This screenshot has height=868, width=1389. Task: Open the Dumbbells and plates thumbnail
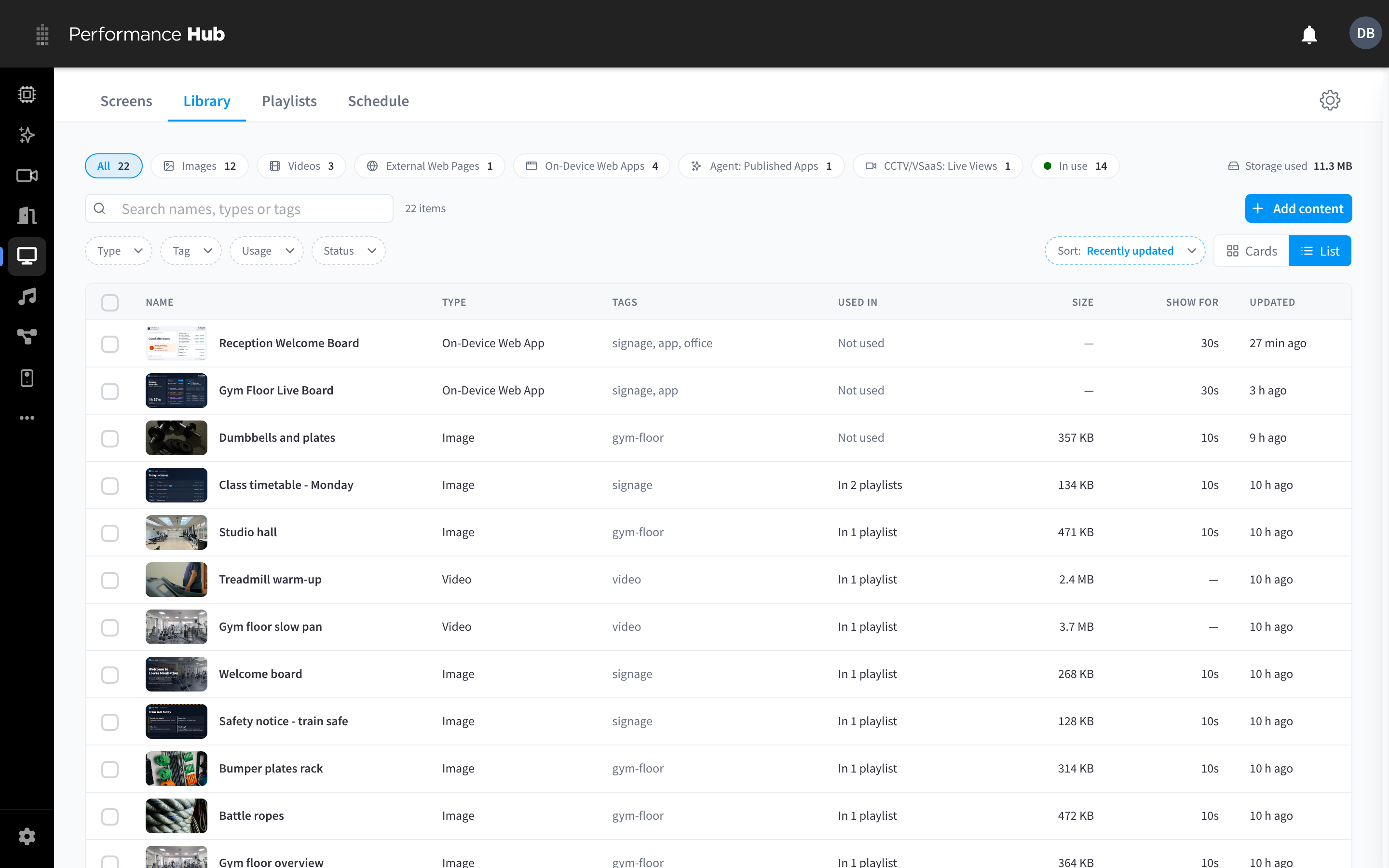pos(176,437)
